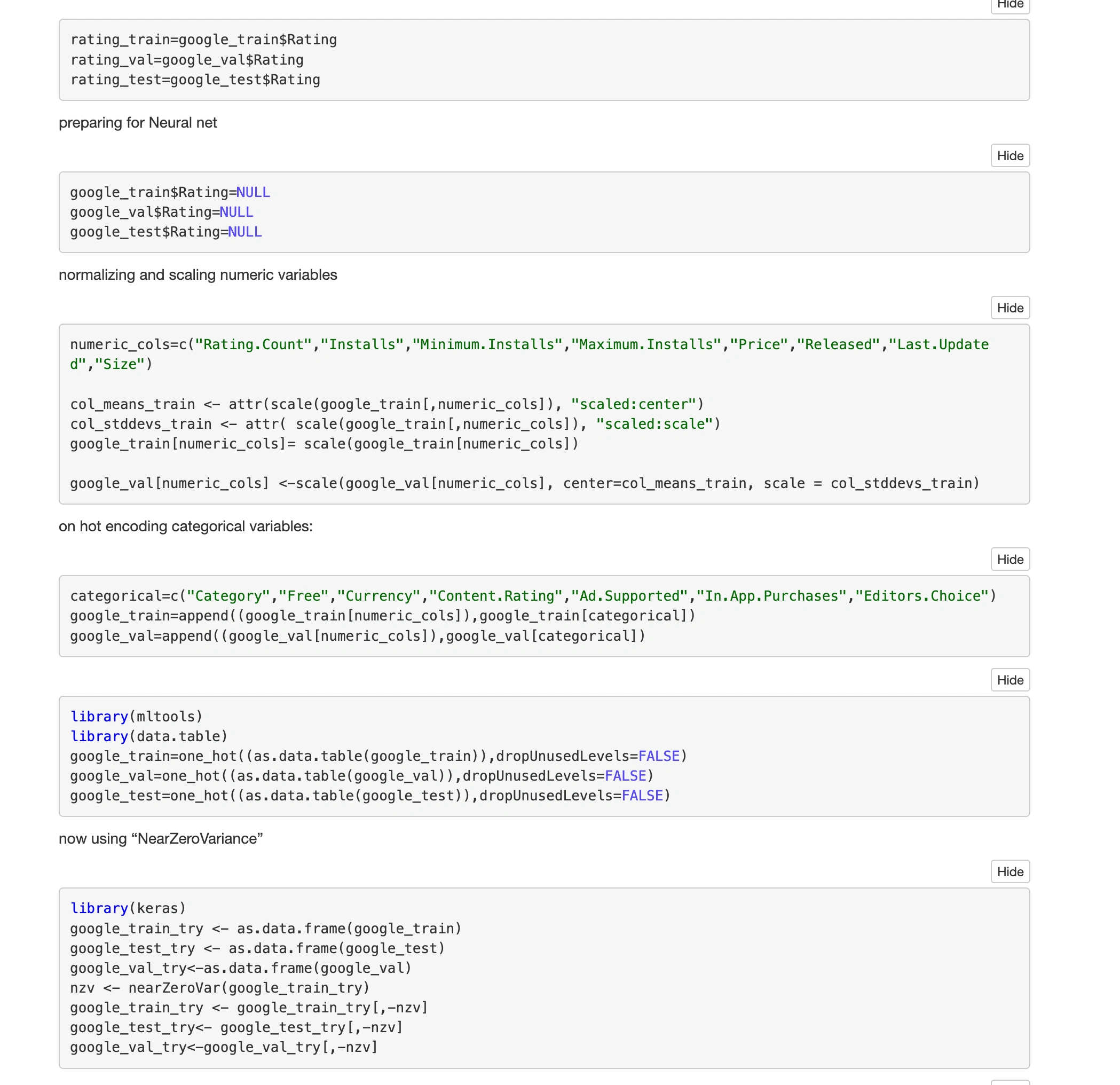Screen dimensions: 1120x1085
Task: Click the google_val scale with center line
Action: pos(525,484)
